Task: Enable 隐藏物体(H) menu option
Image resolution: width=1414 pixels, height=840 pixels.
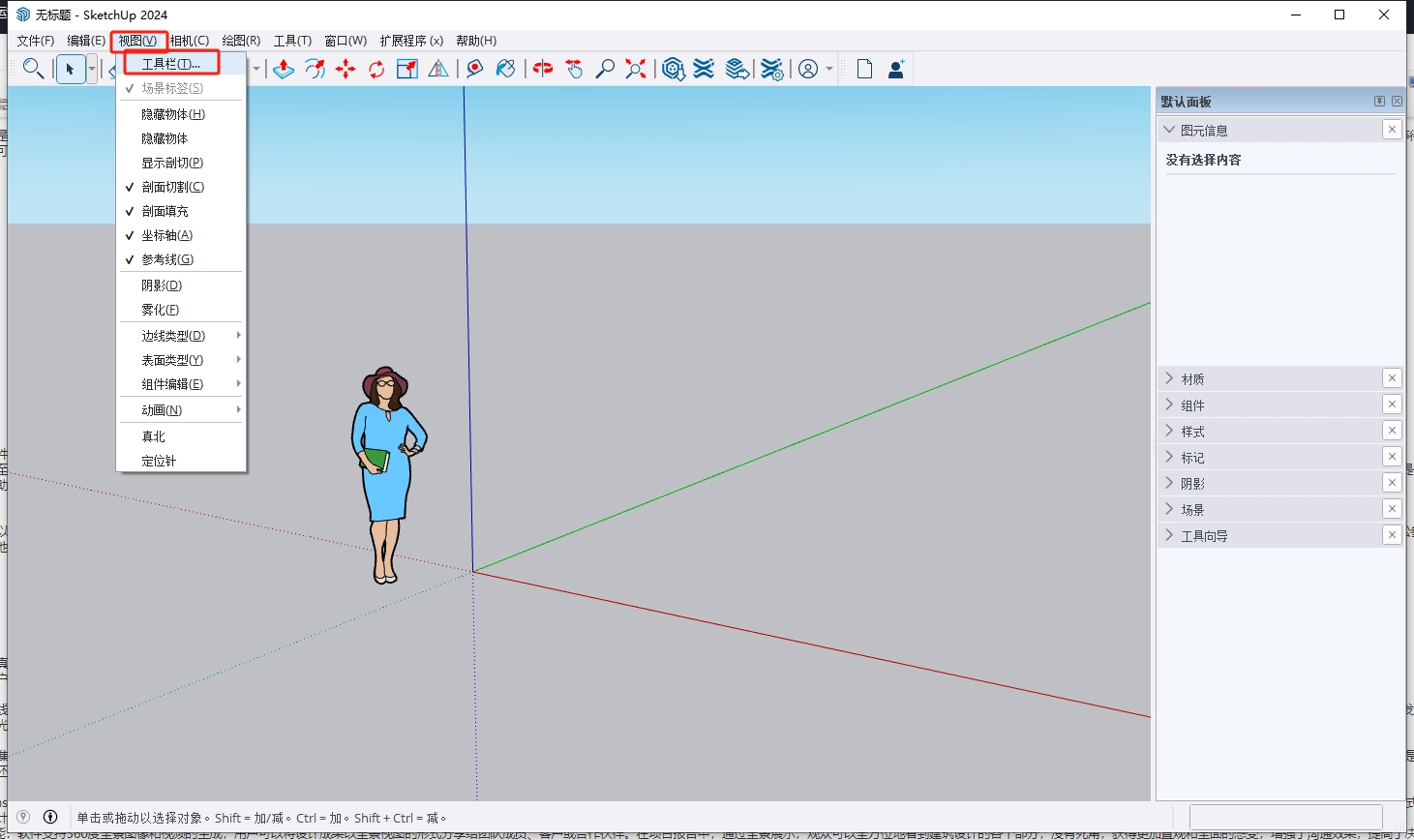Action: tap(181, 114)
